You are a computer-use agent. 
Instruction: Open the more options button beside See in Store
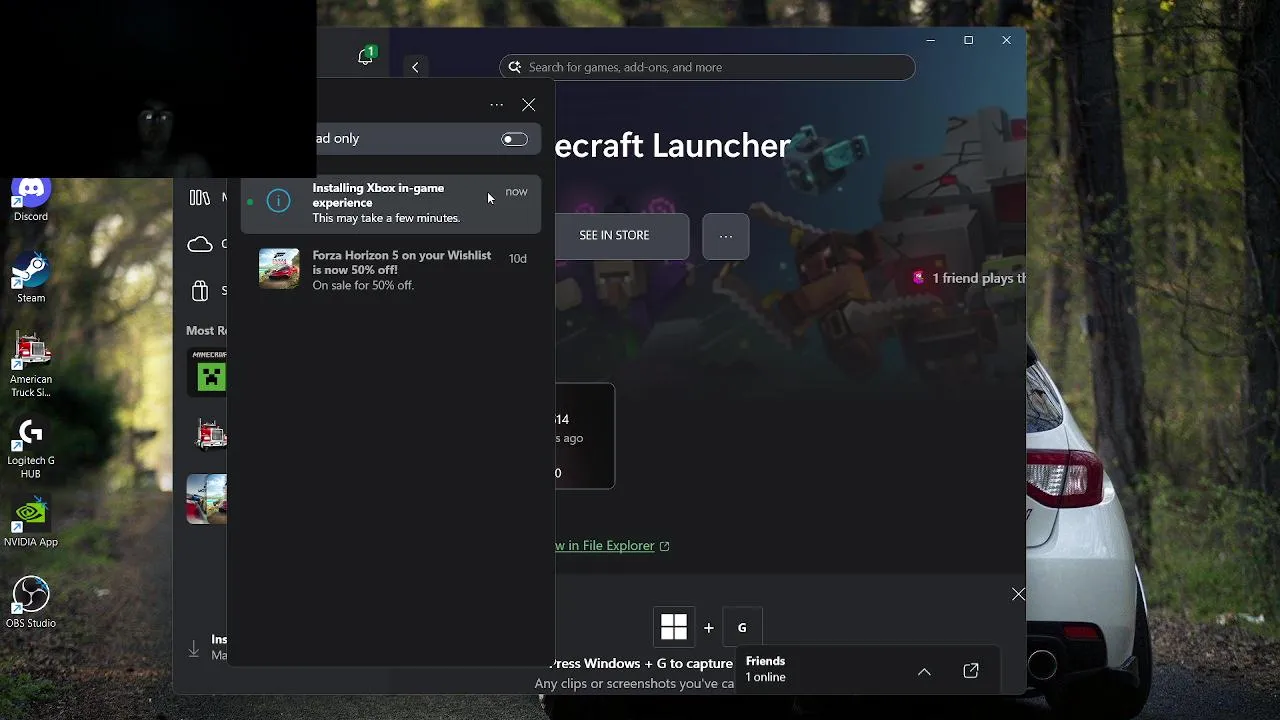[726, 236]
